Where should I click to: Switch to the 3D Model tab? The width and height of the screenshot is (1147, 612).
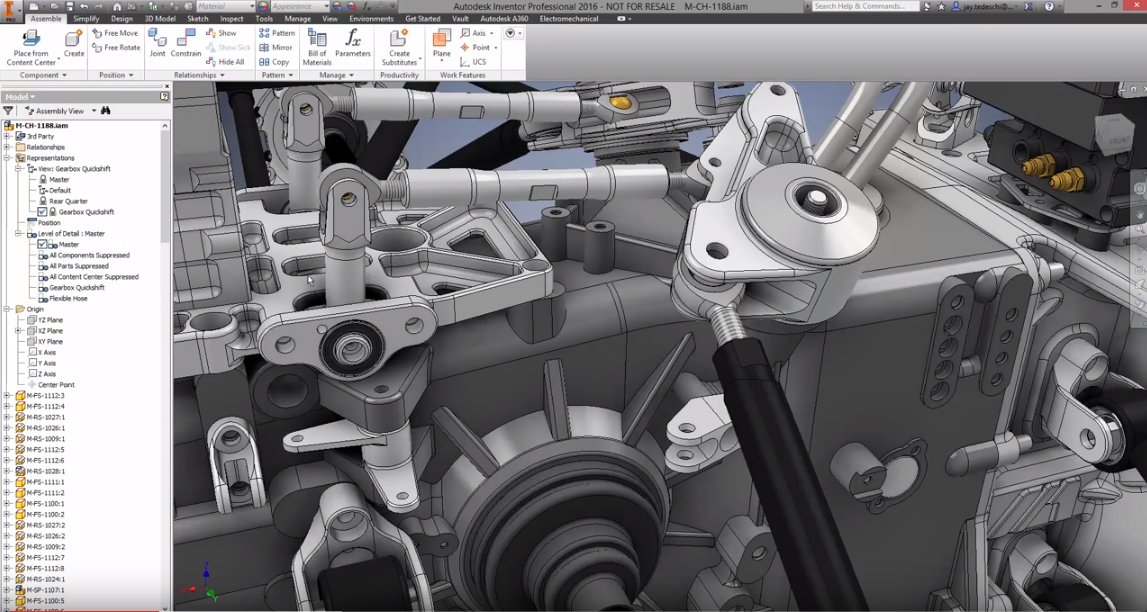click(x=160, y=19)
